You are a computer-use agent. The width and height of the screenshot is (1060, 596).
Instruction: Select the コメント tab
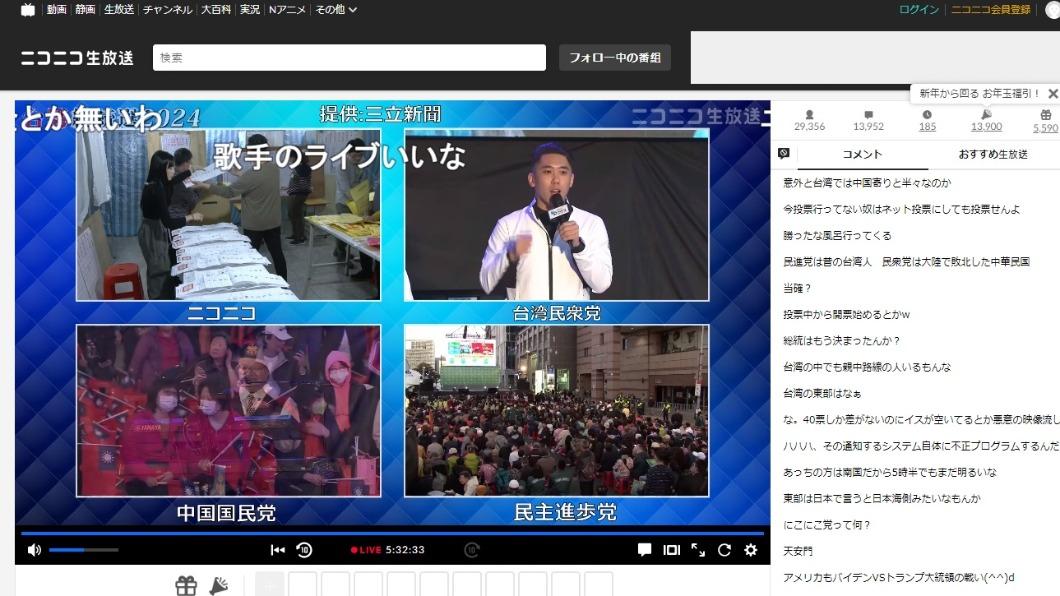862,154
